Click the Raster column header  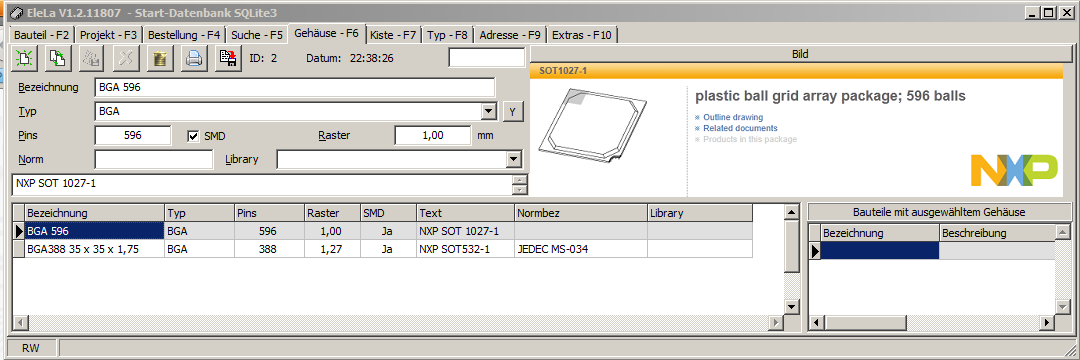coord(332,213)
